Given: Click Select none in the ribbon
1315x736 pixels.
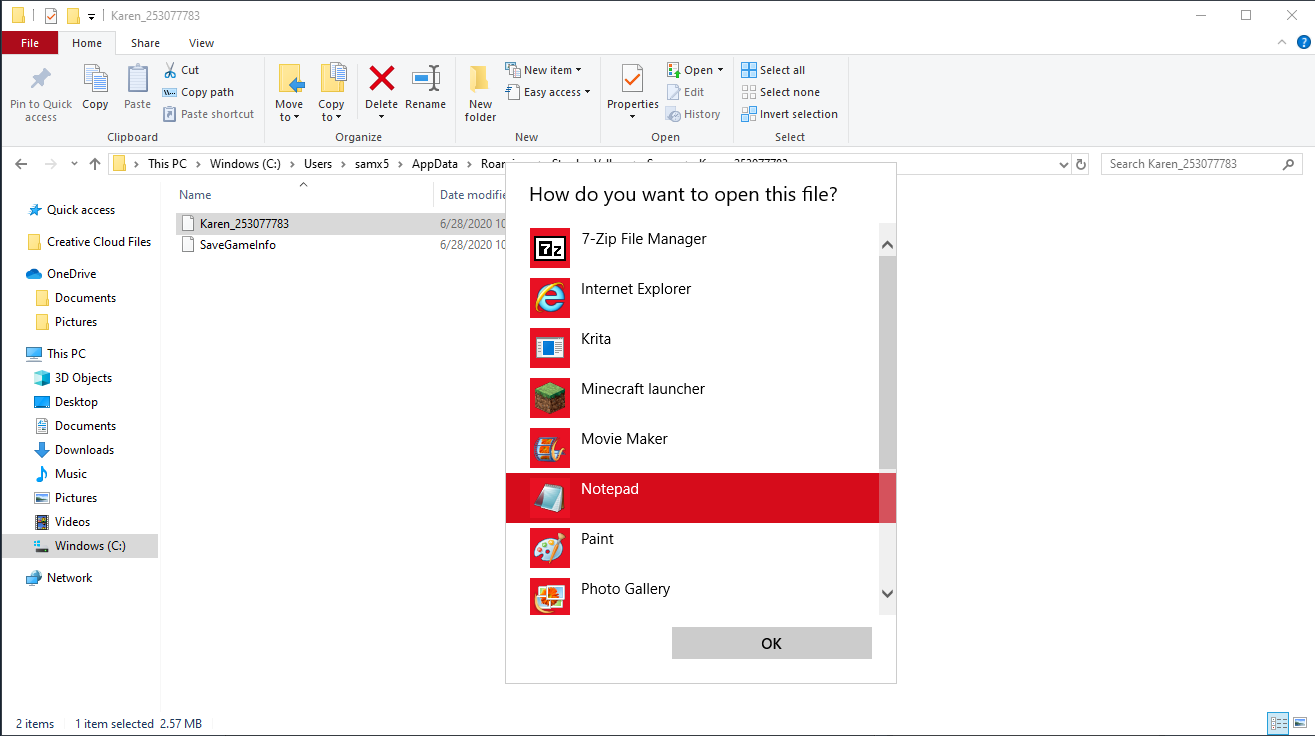Looking at the screenshot, I should click(x=780, y=92).
